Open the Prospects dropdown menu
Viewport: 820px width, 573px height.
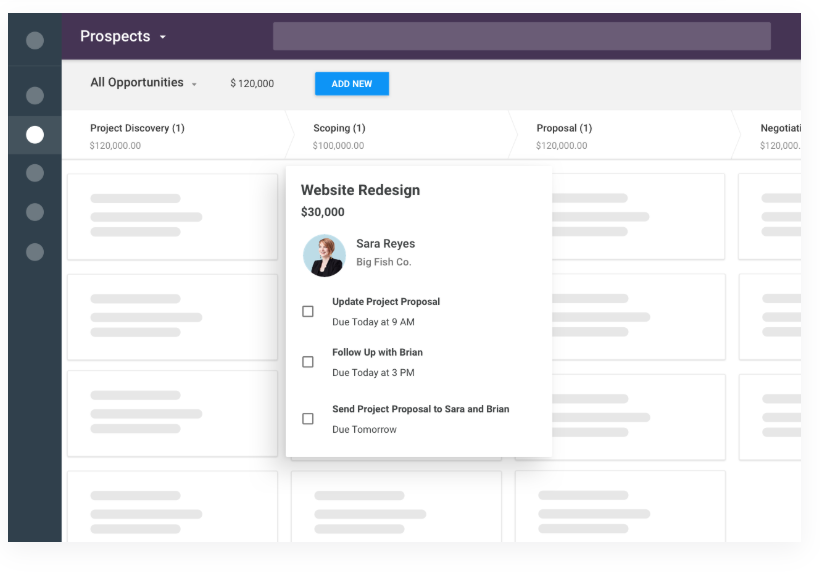coord(124,37)
